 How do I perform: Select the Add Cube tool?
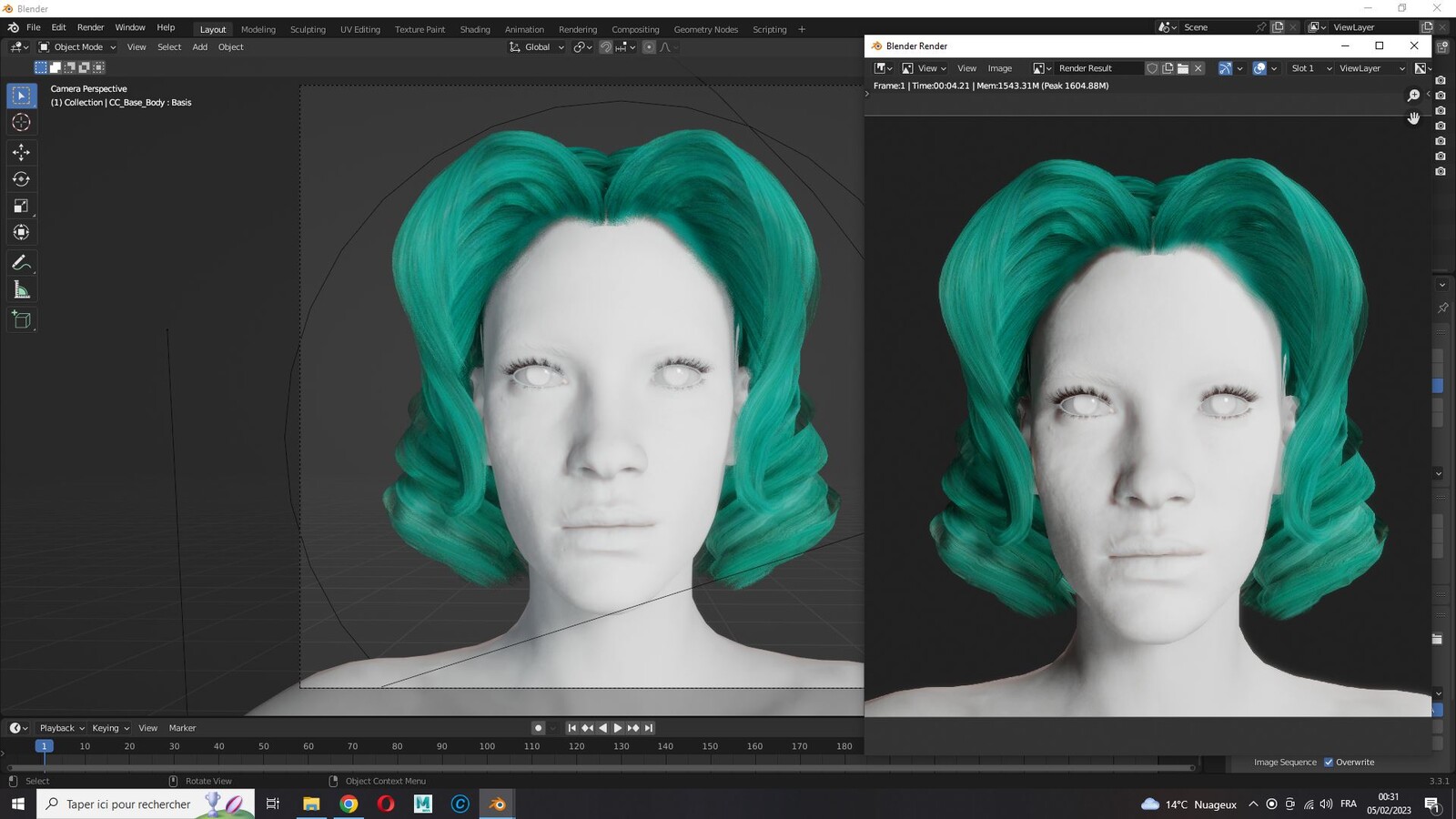pyautogui.click(x=22, y=319)
